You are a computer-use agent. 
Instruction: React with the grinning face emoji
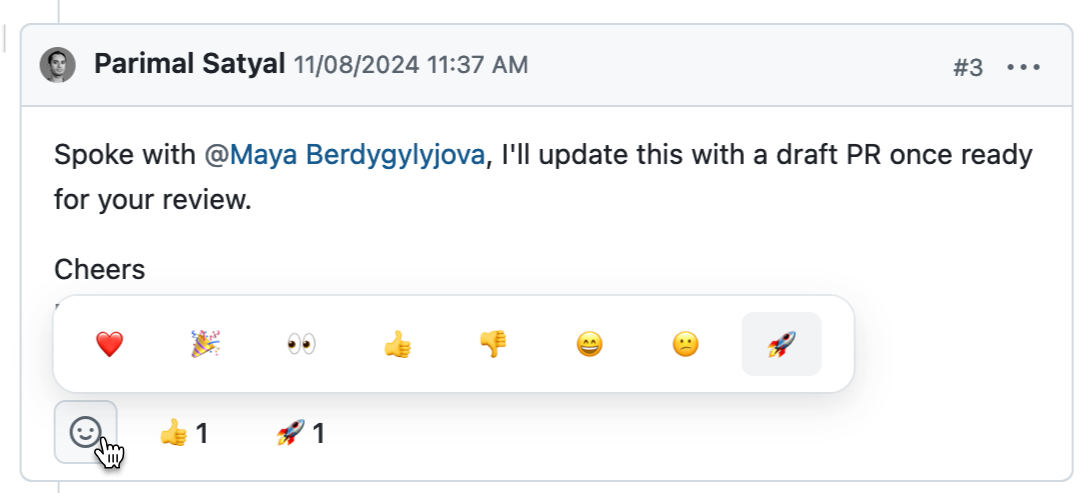point(589,345)
